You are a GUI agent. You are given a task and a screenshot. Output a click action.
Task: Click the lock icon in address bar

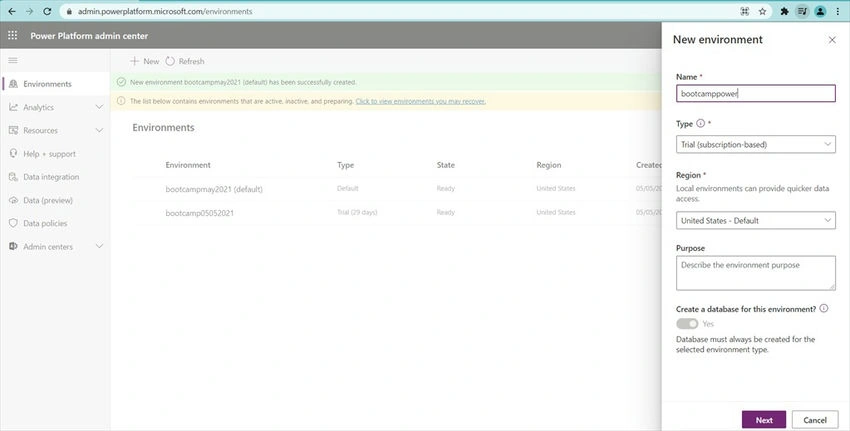(x=69, y=11)
